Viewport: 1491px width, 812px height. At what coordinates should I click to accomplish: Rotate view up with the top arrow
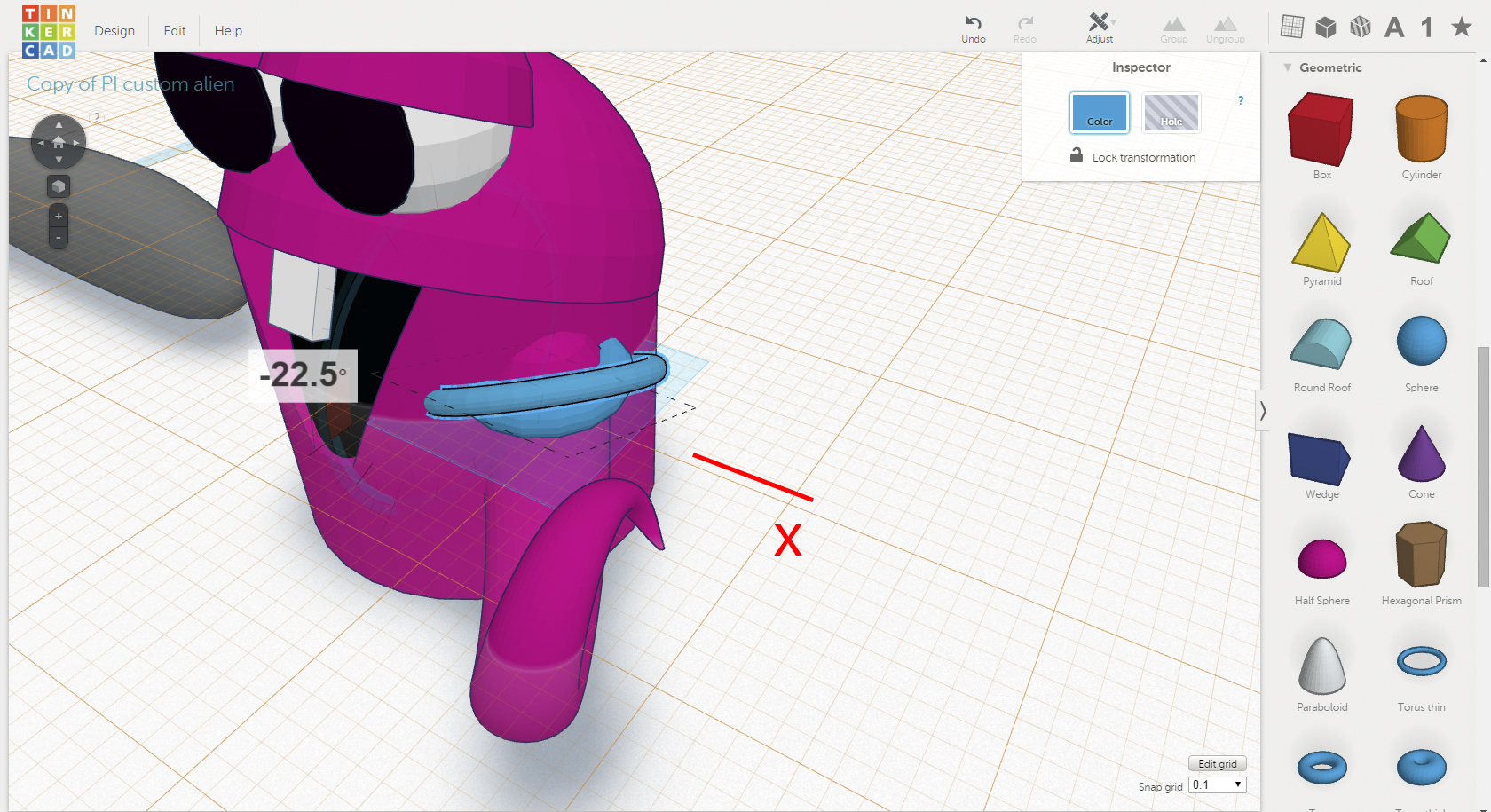59,124
